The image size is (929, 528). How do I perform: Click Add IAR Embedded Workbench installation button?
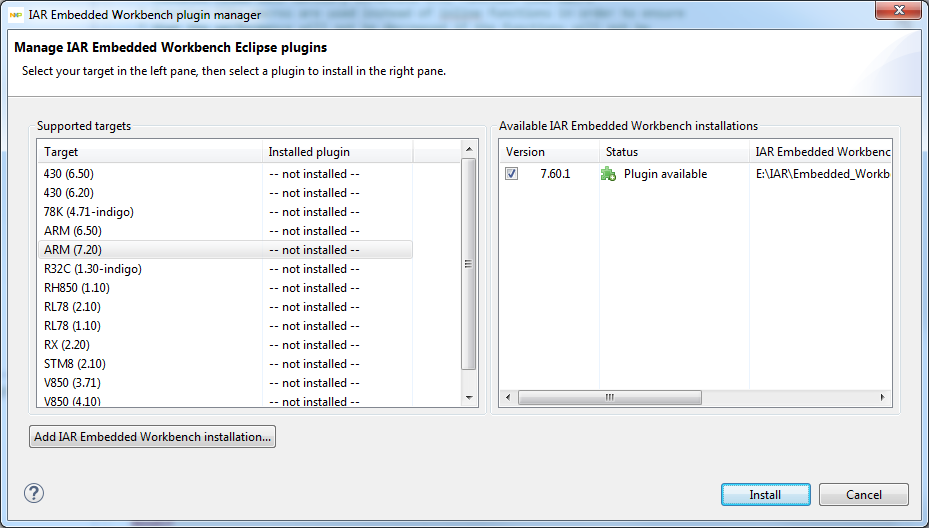[x=152, y=437]
